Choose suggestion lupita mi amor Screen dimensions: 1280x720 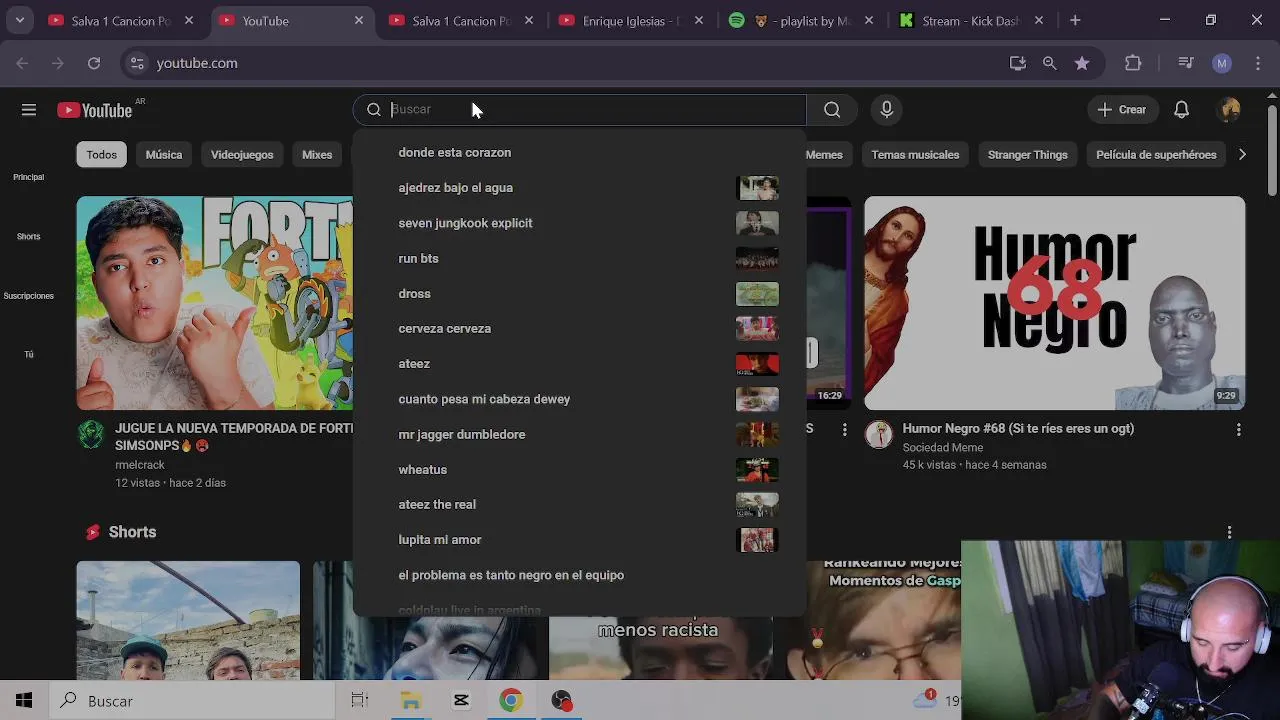coord(579,540)
